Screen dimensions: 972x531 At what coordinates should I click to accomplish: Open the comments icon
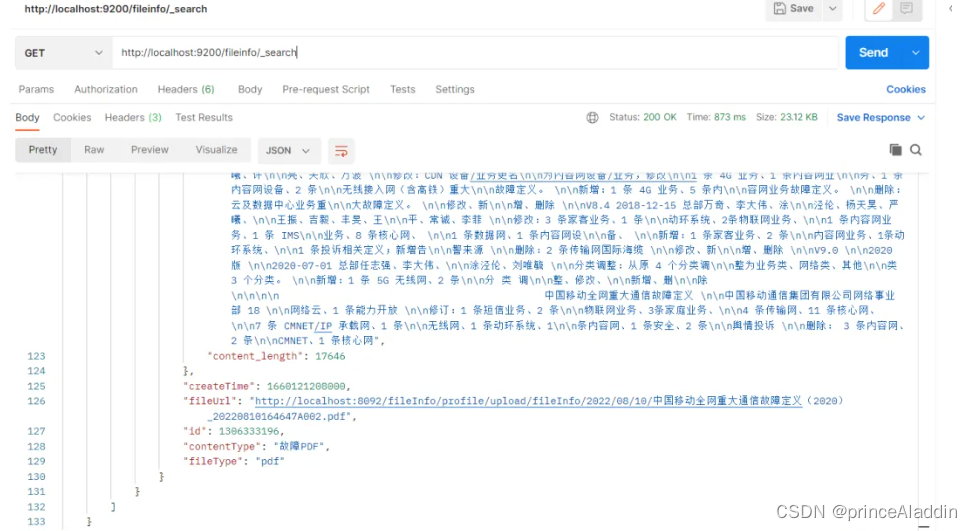point(906,9)
